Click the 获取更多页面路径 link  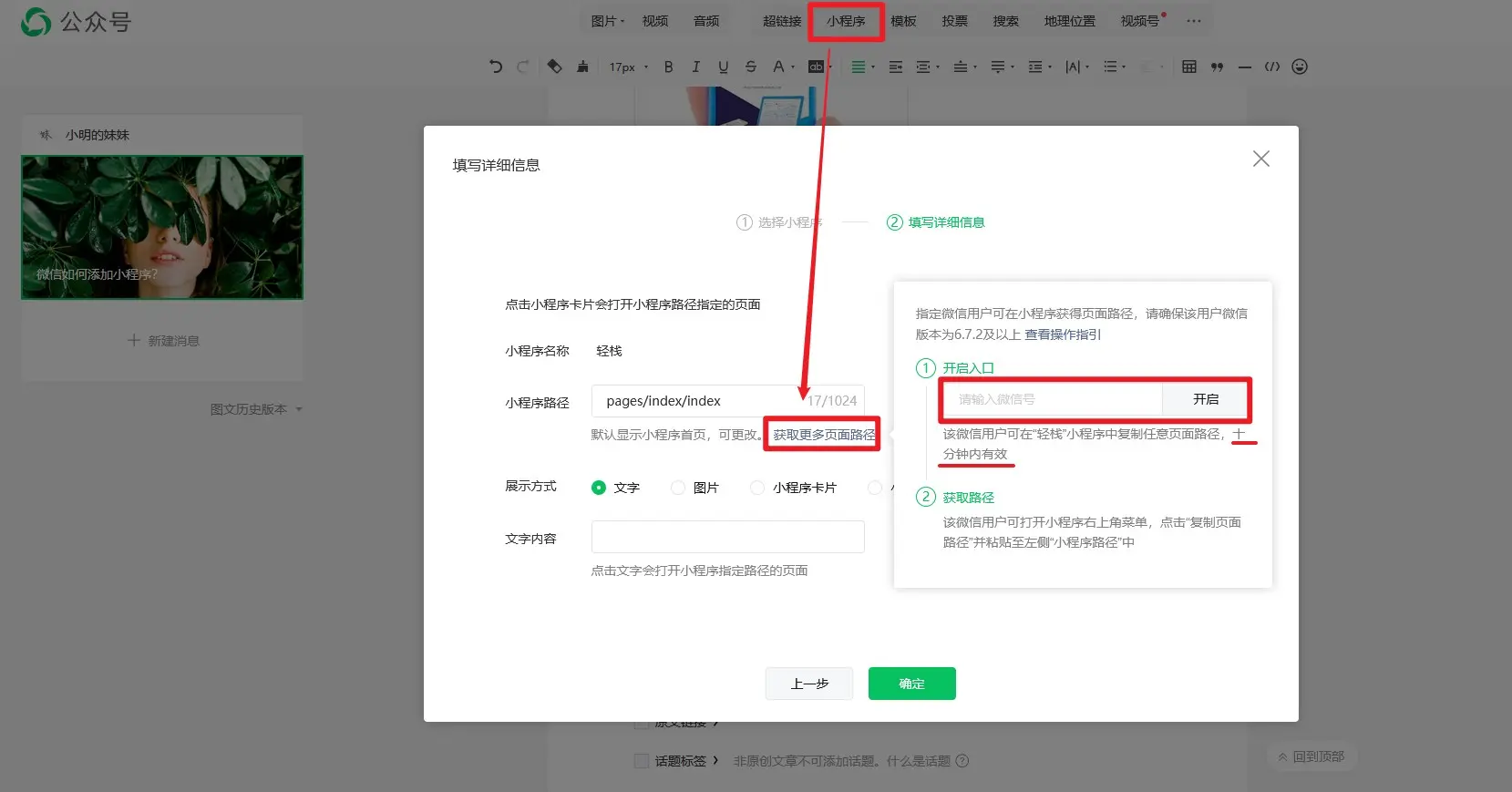[824, 435]
